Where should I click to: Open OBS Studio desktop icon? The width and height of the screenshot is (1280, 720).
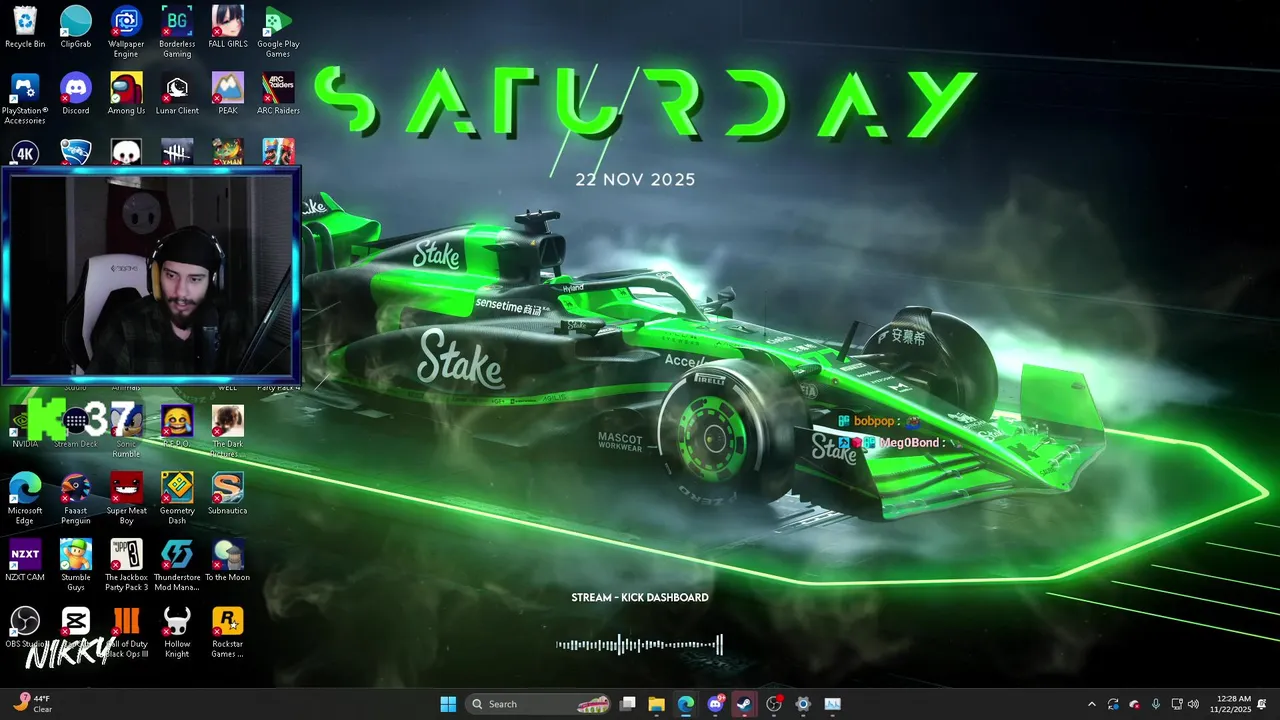pyautogui.click(x=25, y=627)
